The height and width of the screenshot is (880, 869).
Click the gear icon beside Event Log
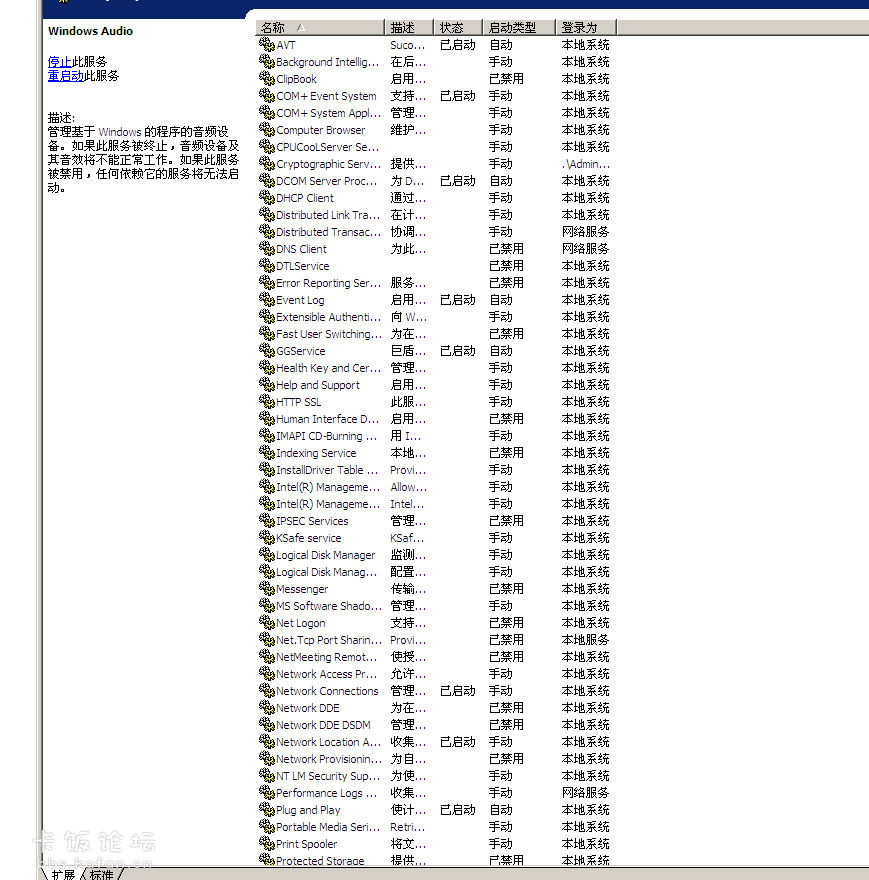click(x=267, y=300)
